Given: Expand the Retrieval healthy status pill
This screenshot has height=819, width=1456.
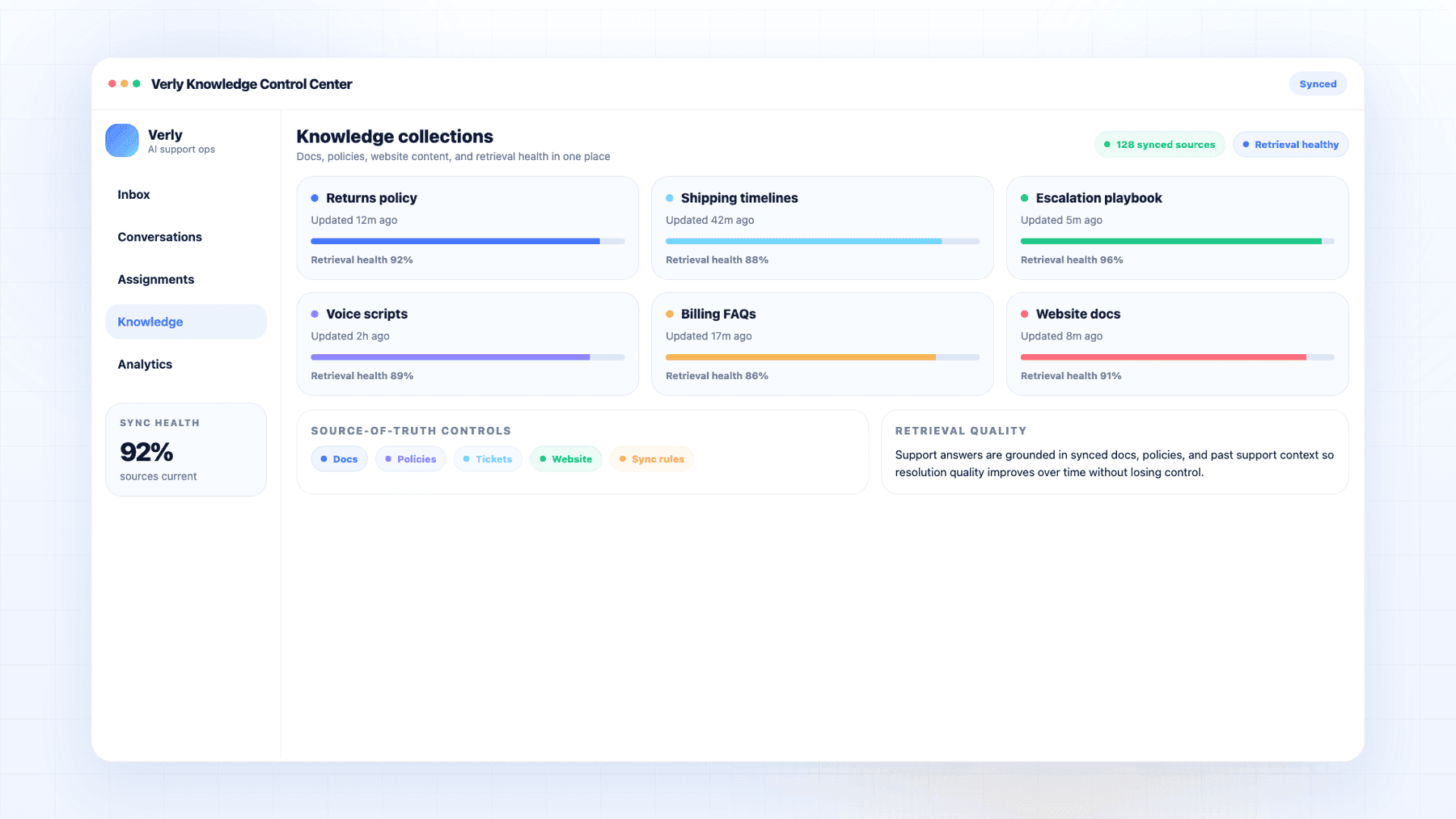Looking at the screenshot, I should tap(1290, 144).
